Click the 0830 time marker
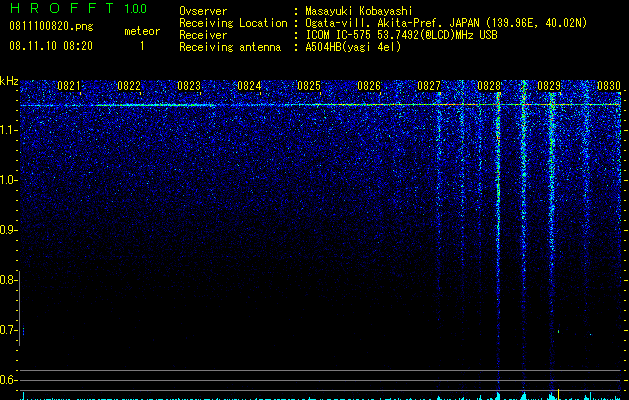 click(609, 86)
